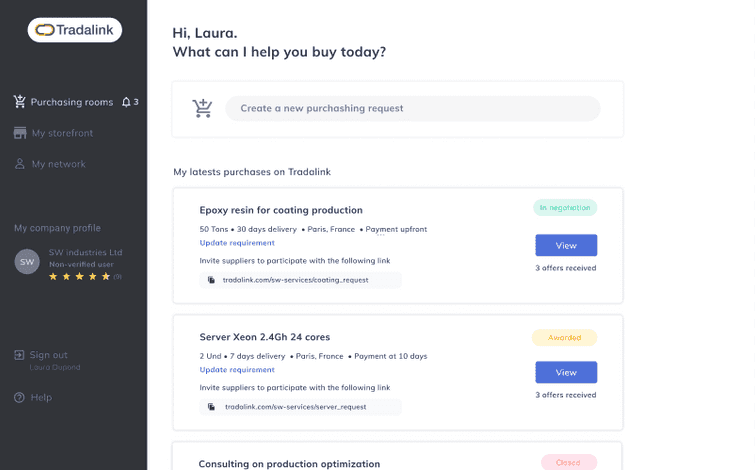This screenshot has height=470, width=755.
Task: Click the My storefront shop icon
Action: point(19,133)
